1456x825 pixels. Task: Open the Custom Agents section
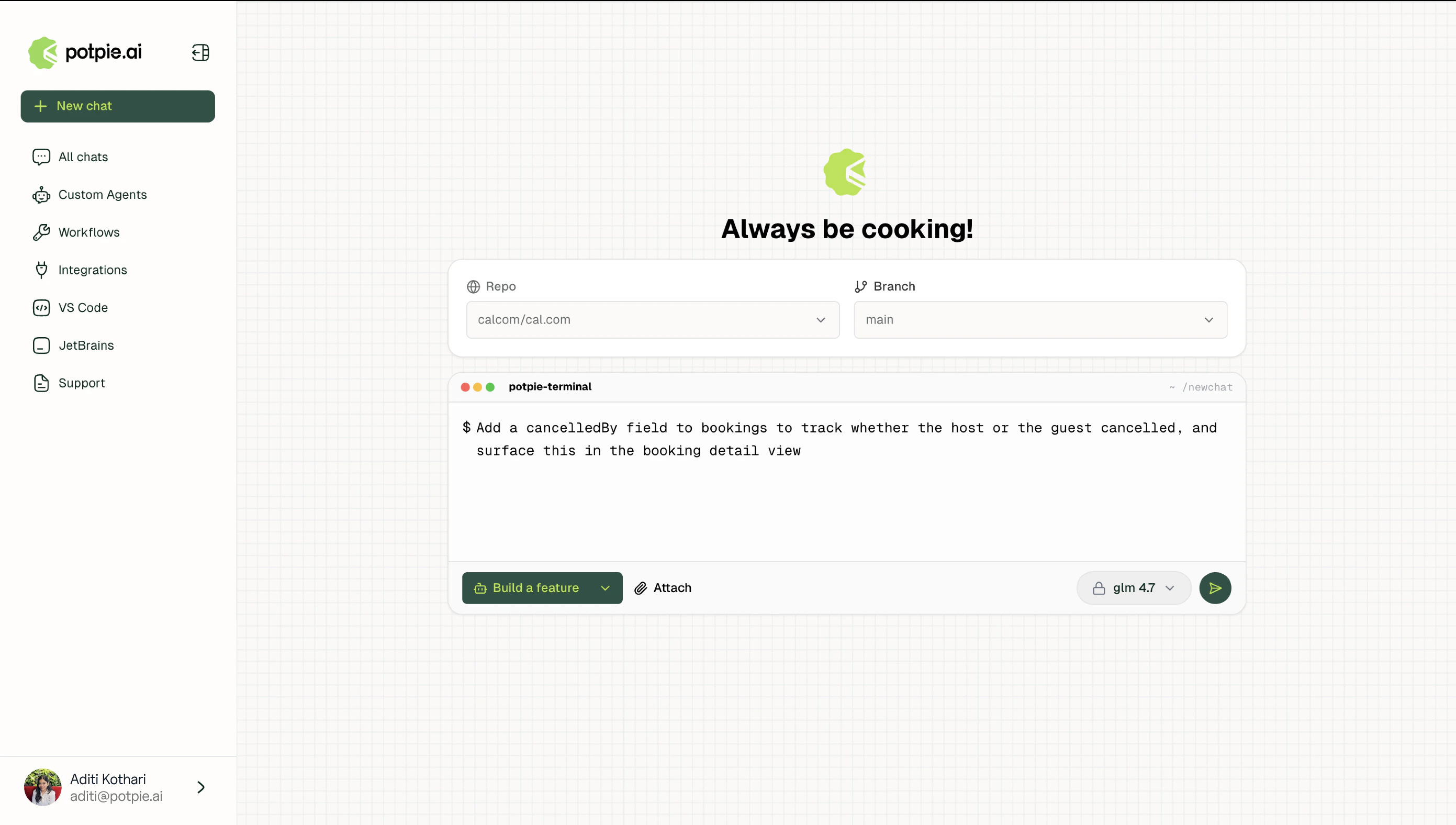[102, 194]
